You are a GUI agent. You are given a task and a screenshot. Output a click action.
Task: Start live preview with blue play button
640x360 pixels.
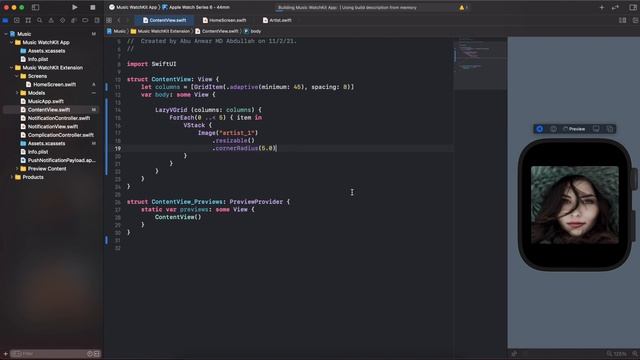click(539, 129)
